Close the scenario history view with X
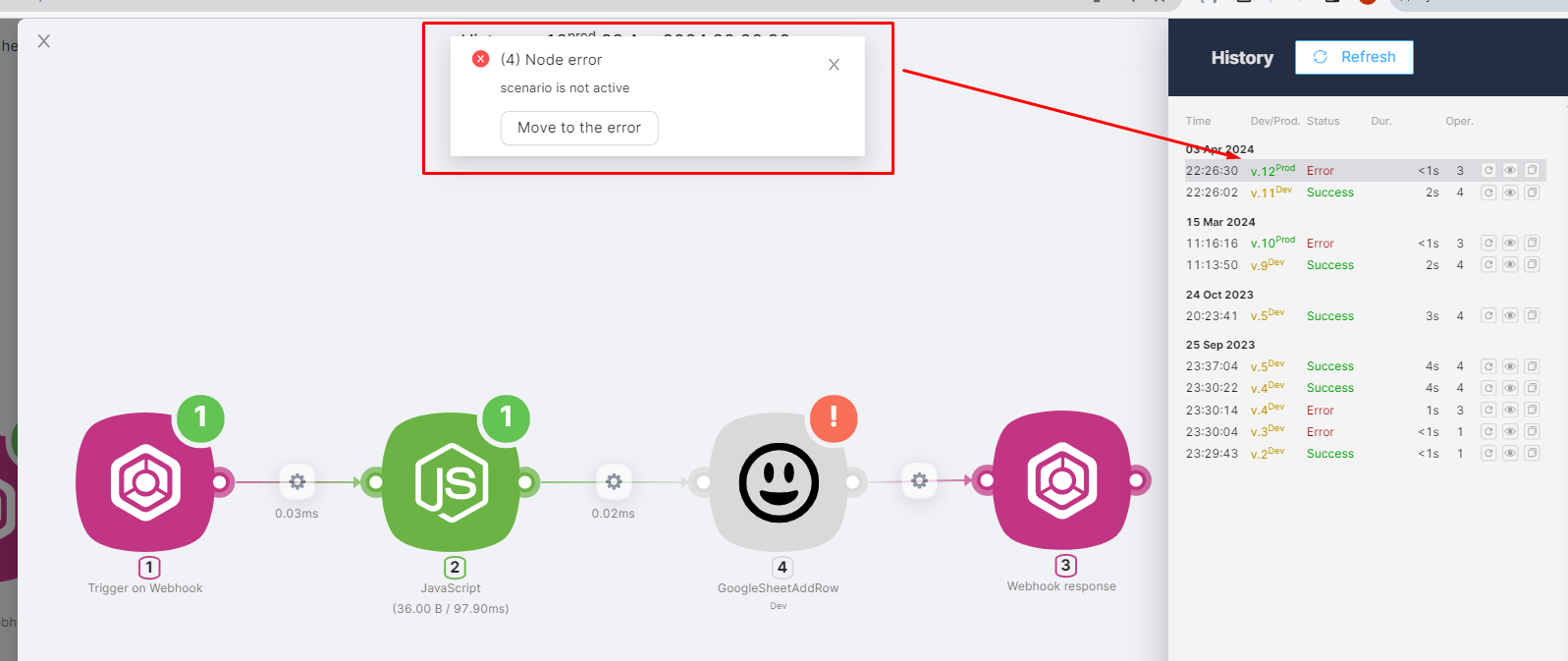Viewport: 1568px width, 661px height. (x=44, y=41)
